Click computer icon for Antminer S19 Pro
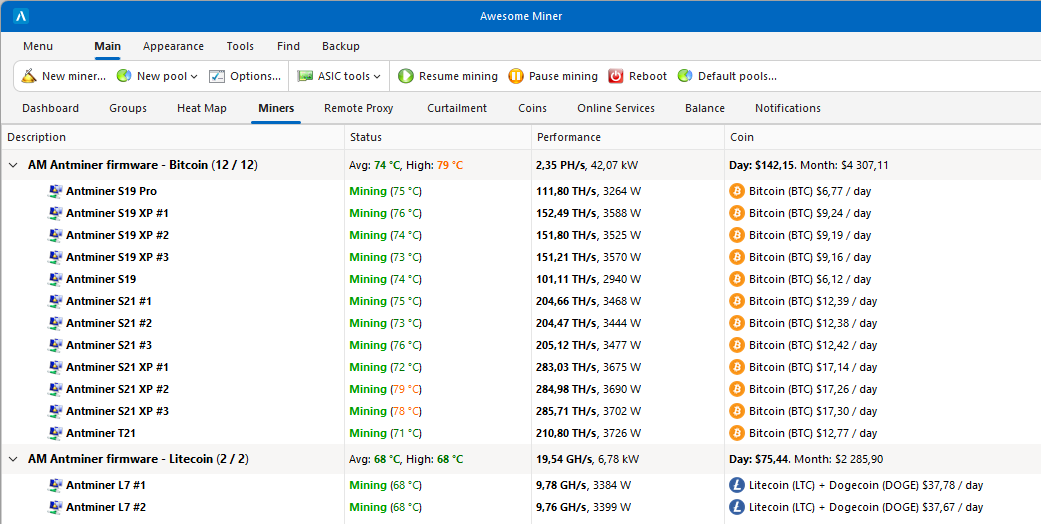 pos(55,191)
